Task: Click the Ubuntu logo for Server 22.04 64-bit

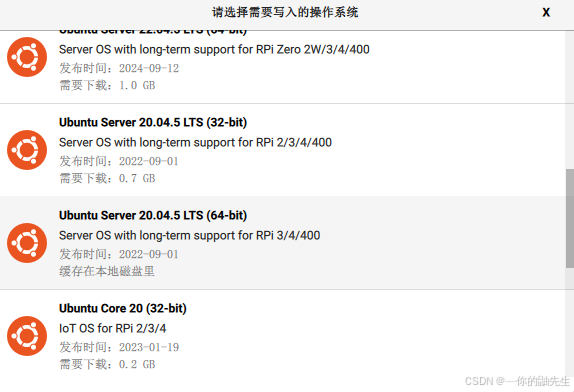Action: [x=27, y=57]
